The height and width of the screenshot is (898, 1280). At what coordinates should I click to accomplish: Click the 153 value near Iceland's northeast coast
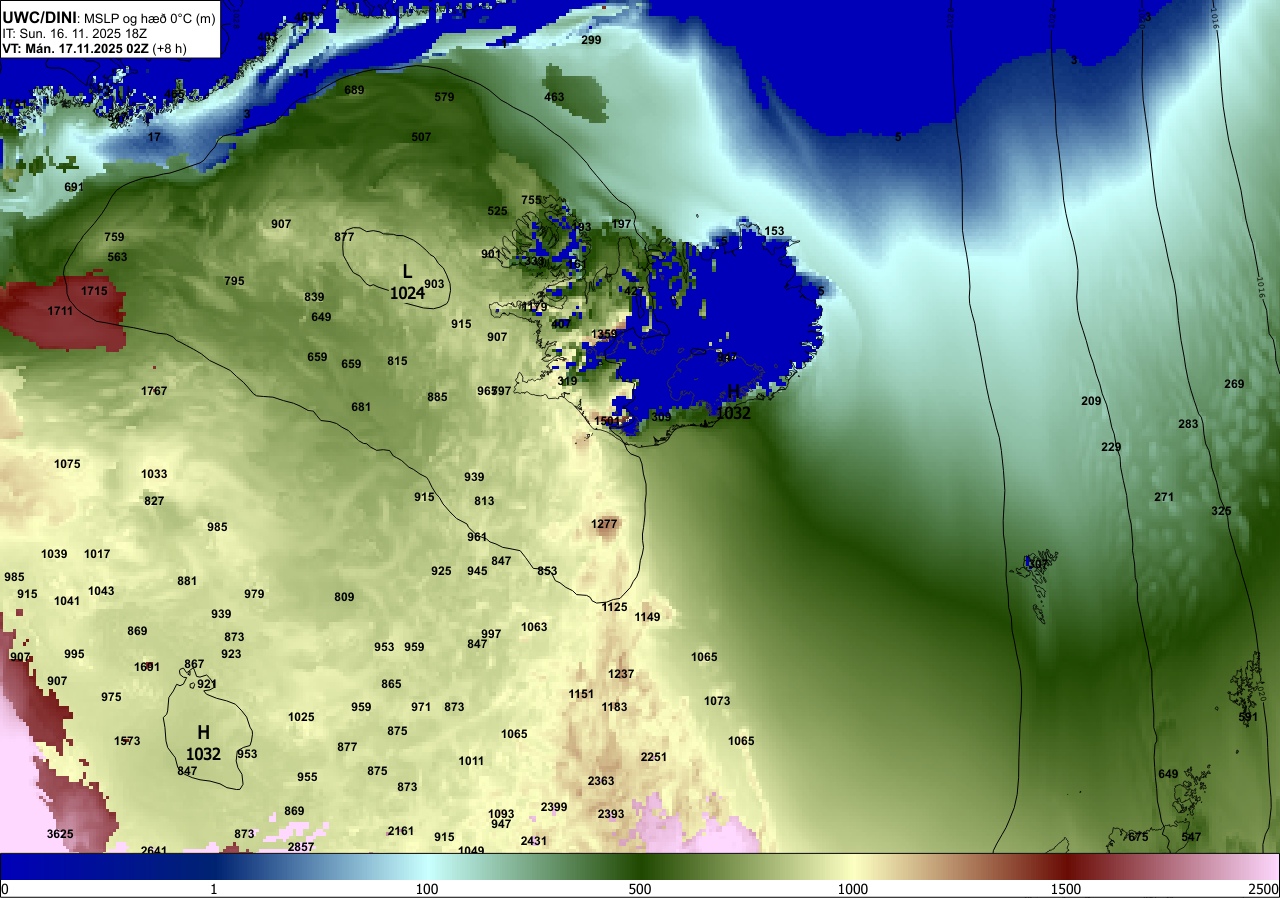coord(774,231)
